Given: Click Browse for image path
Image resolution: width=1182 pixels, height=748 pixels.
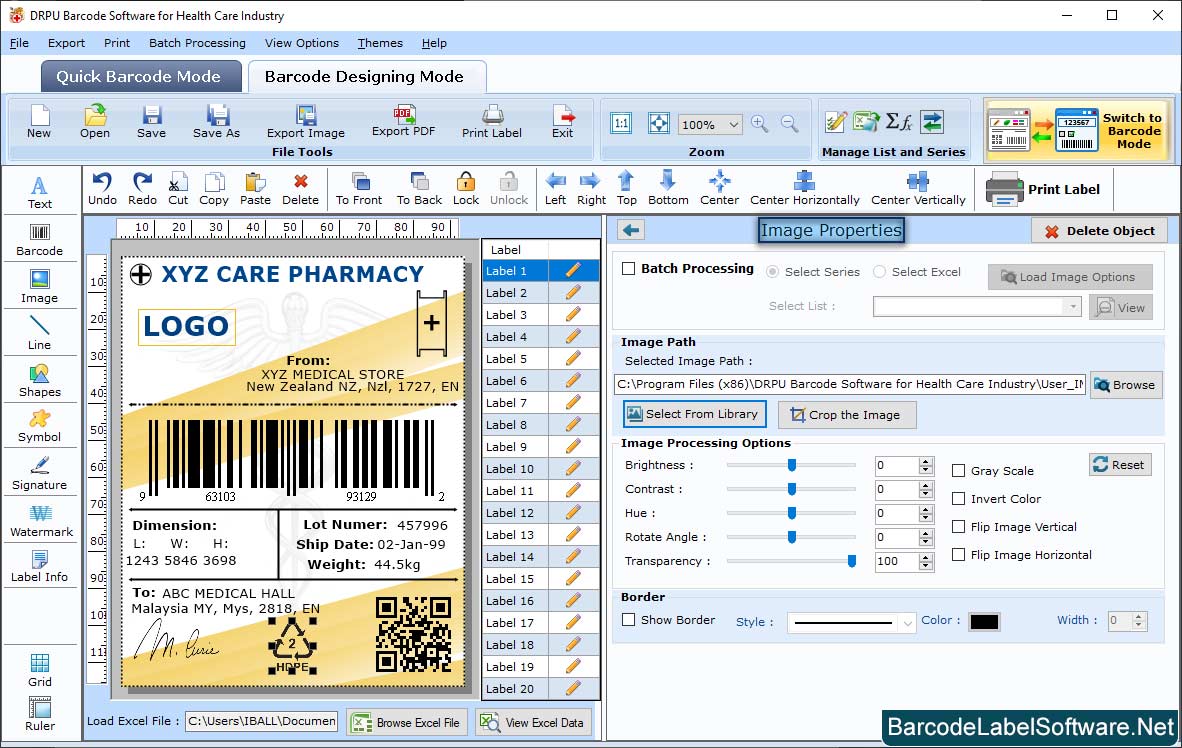Looking at the screenshot, I should coord(1125,385).
